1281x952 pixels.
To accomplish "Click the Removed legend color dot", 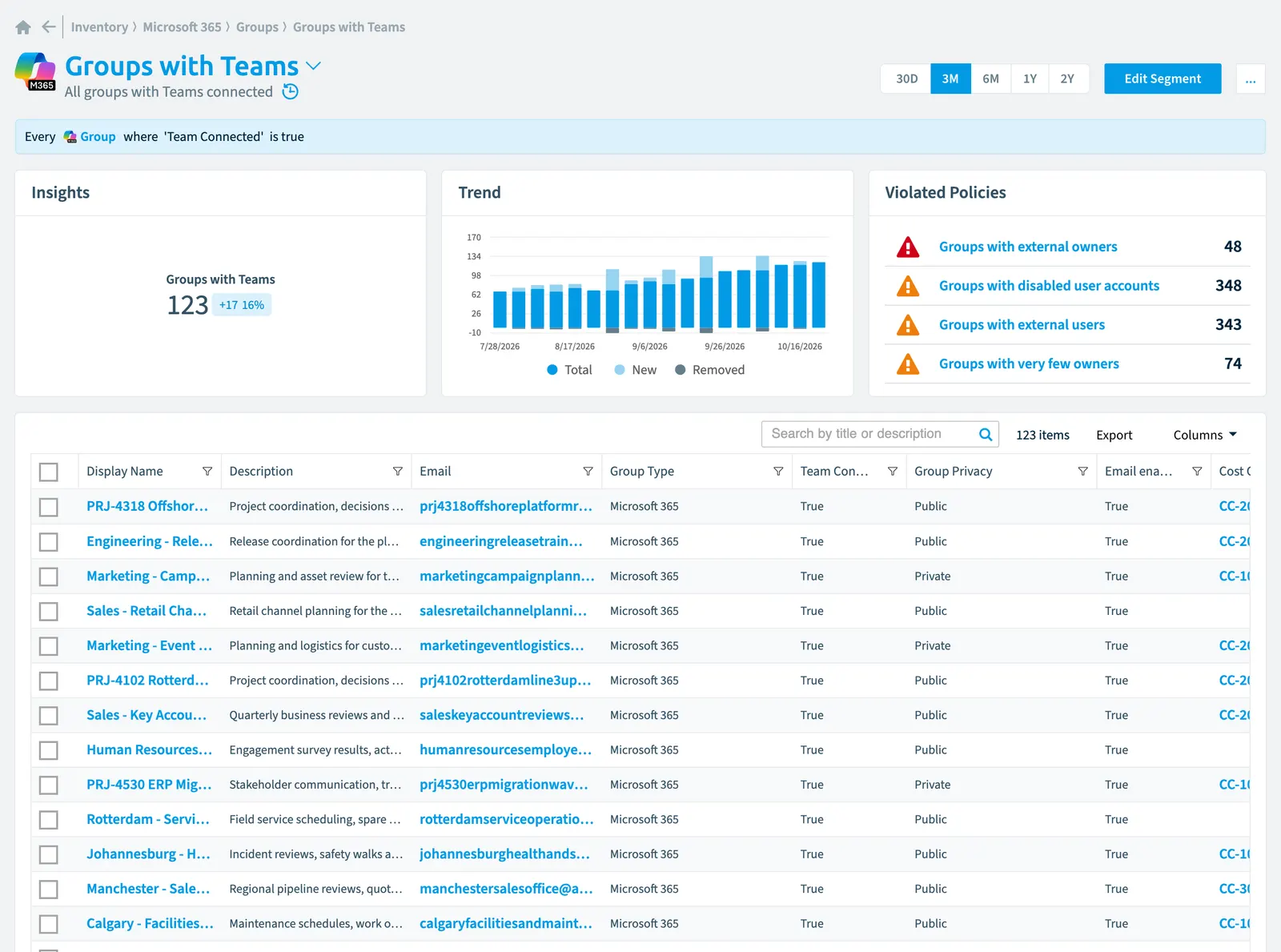I will tap(680, 370).
